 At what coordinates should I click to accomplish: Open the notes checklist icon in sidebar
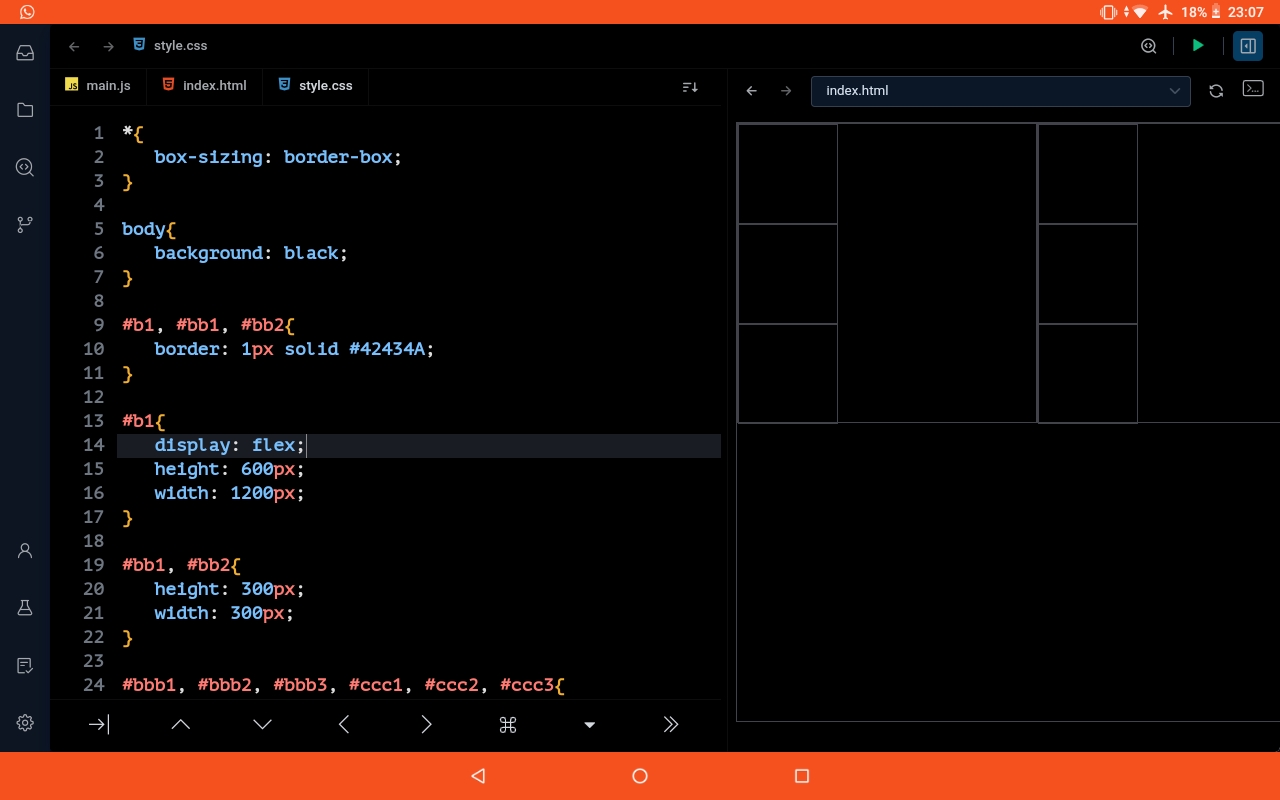[24, 665]
